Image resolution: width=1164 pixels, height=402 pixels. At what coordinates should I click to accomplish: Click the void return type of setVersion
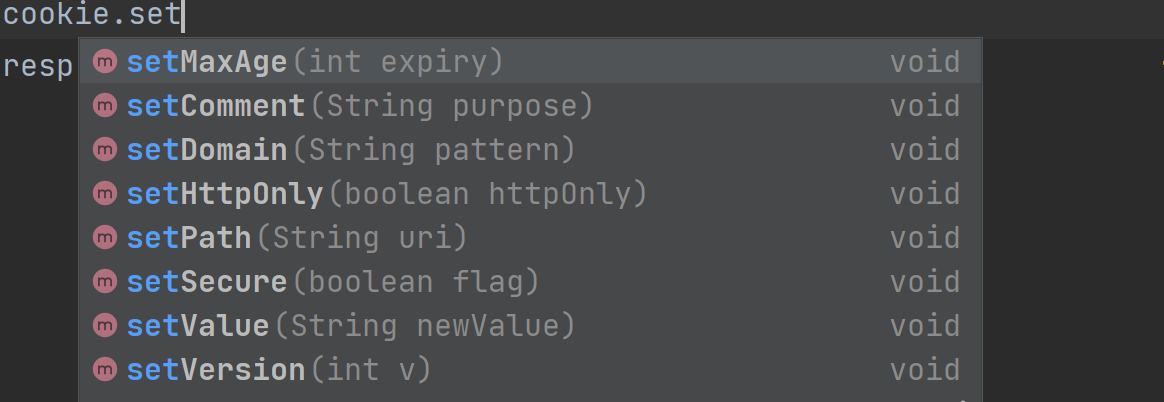coord(925,369)
